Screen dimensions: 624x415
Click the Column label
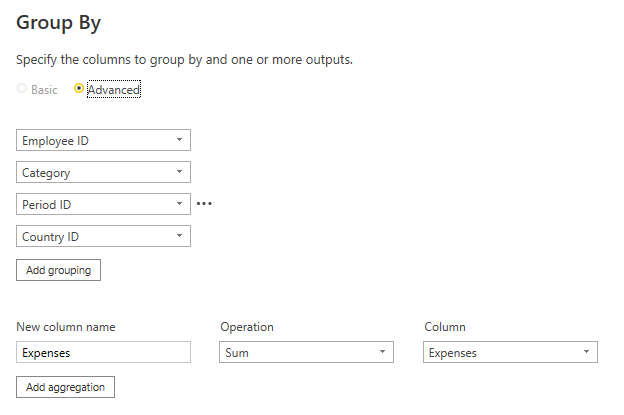[445, 327]
